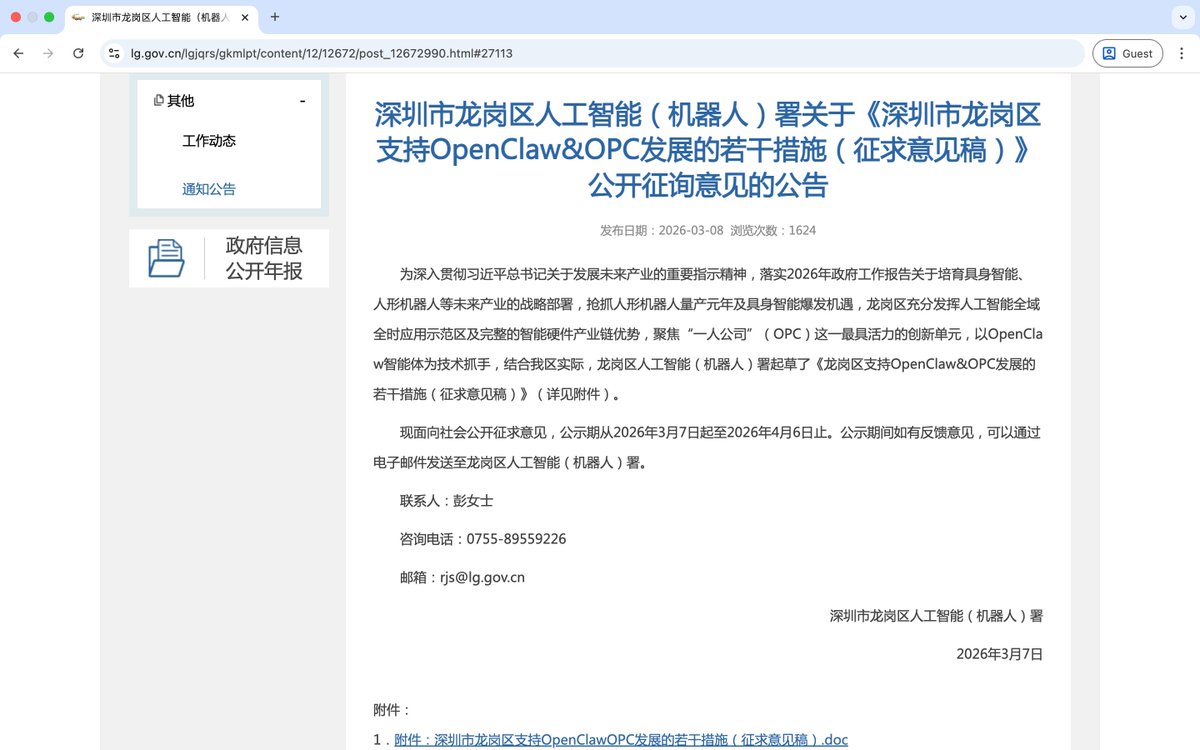View site information icon in address bar
The height and width of the screenshot is (750, 1200).
point(114,53)
